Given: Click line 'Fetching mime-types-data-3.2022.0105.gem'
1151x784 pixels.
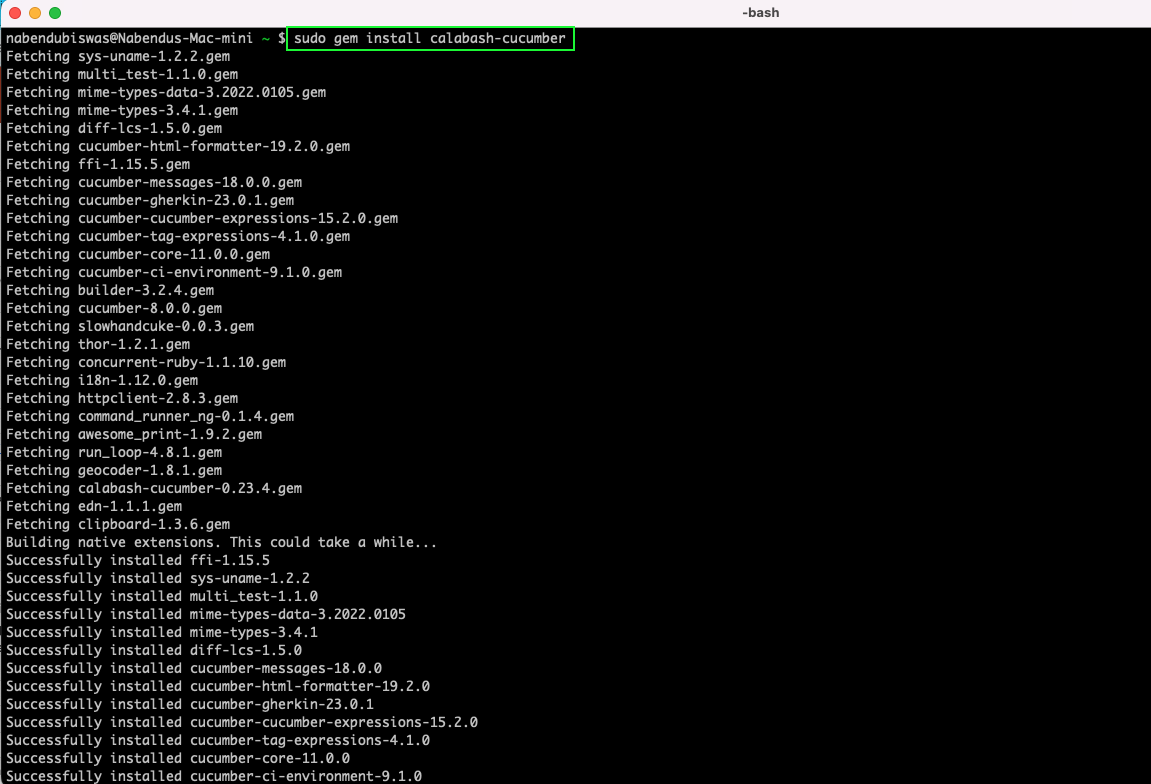Looking at the screenshot, I should click(166, 92).
